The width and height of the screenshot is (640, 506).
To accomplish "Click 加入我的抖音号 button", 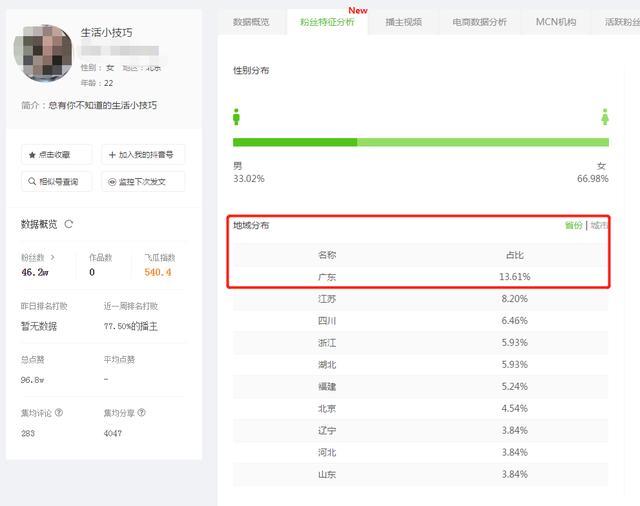I will [143, 155].
